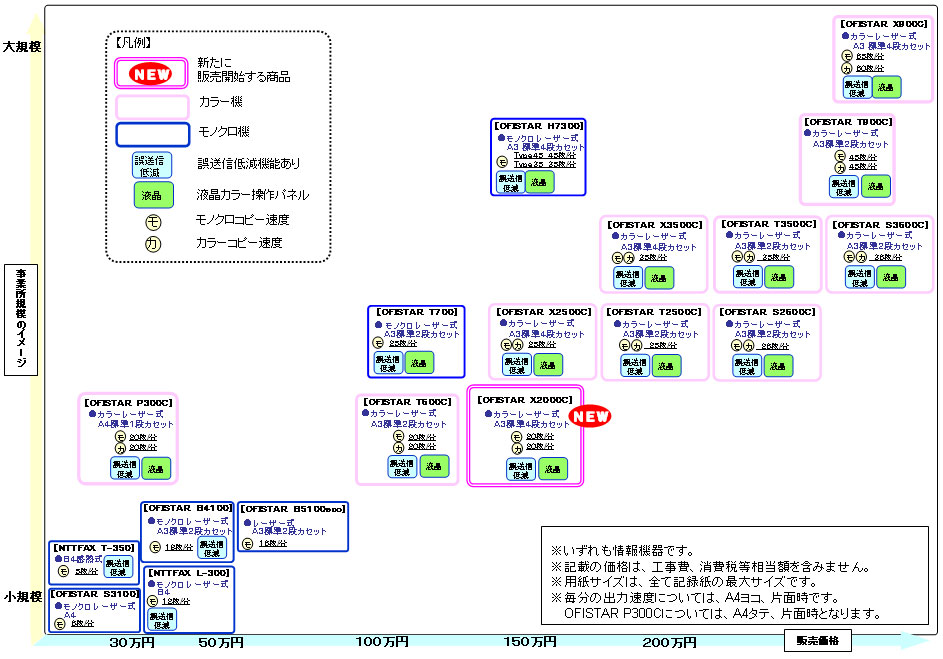This screenshot has height=659, width=943.
Task: Click the 液晶 badge in OFISTAR X2000C card
Action: (553, 469)
